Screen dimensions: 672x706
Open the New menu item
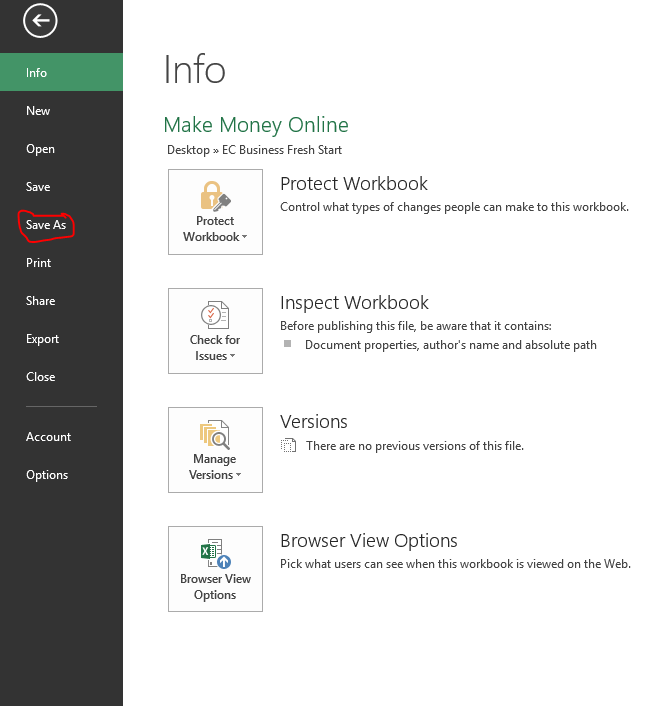click(38, 111)
